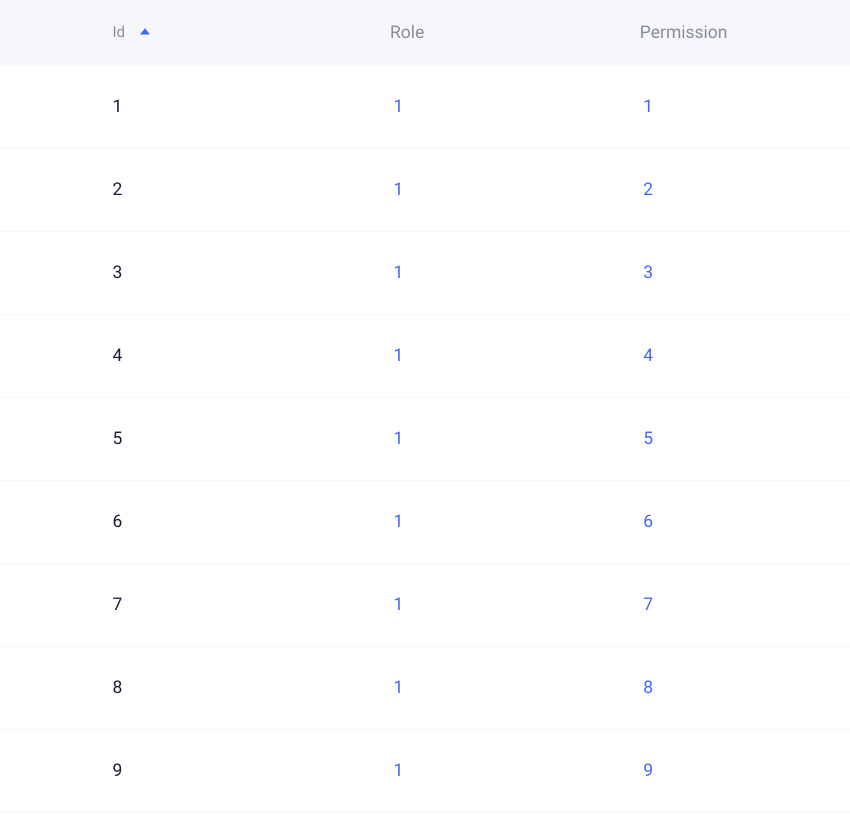Viewport: 850px width, 831px height.
Task: Open Permission link 6
Action: tap(648, 521)
